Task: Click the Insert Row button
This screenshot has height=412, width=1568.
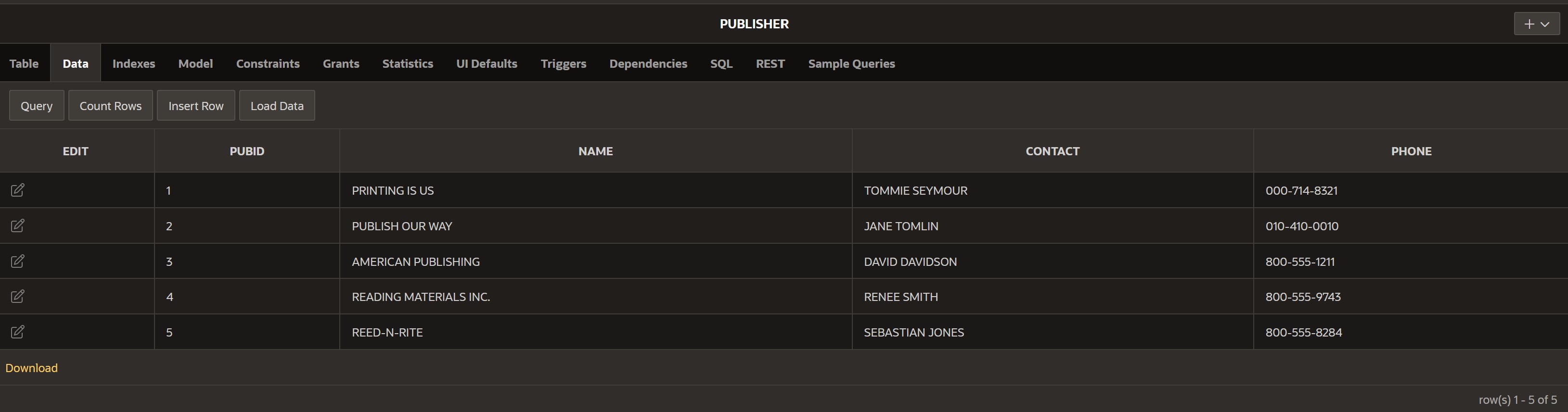Action: click(x=196, y=106)
